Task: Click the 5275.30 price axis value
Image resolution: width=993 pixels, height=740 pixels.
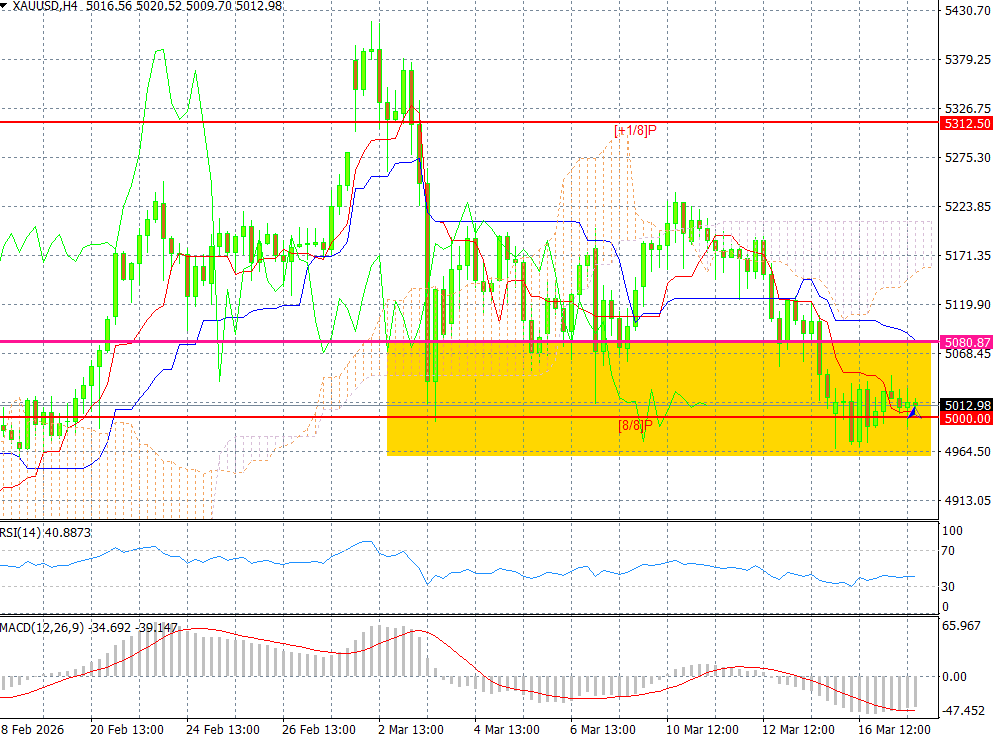Action: (x=968, y=157)
